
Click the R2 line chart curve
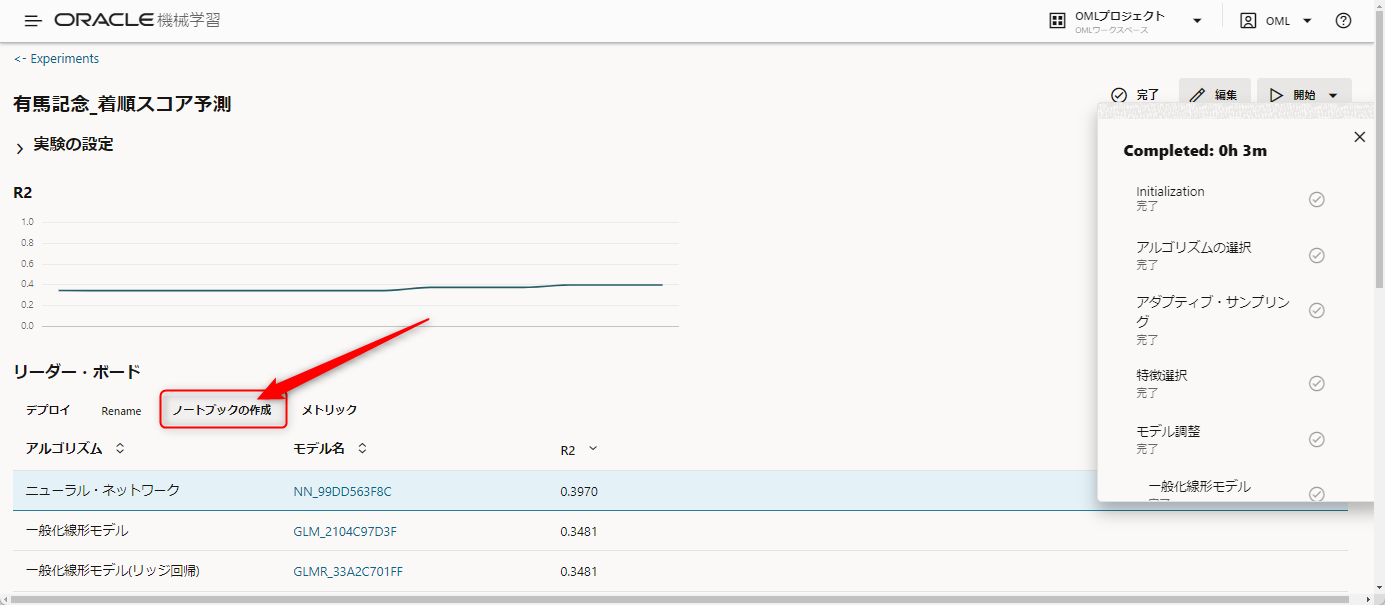(360, 289)
